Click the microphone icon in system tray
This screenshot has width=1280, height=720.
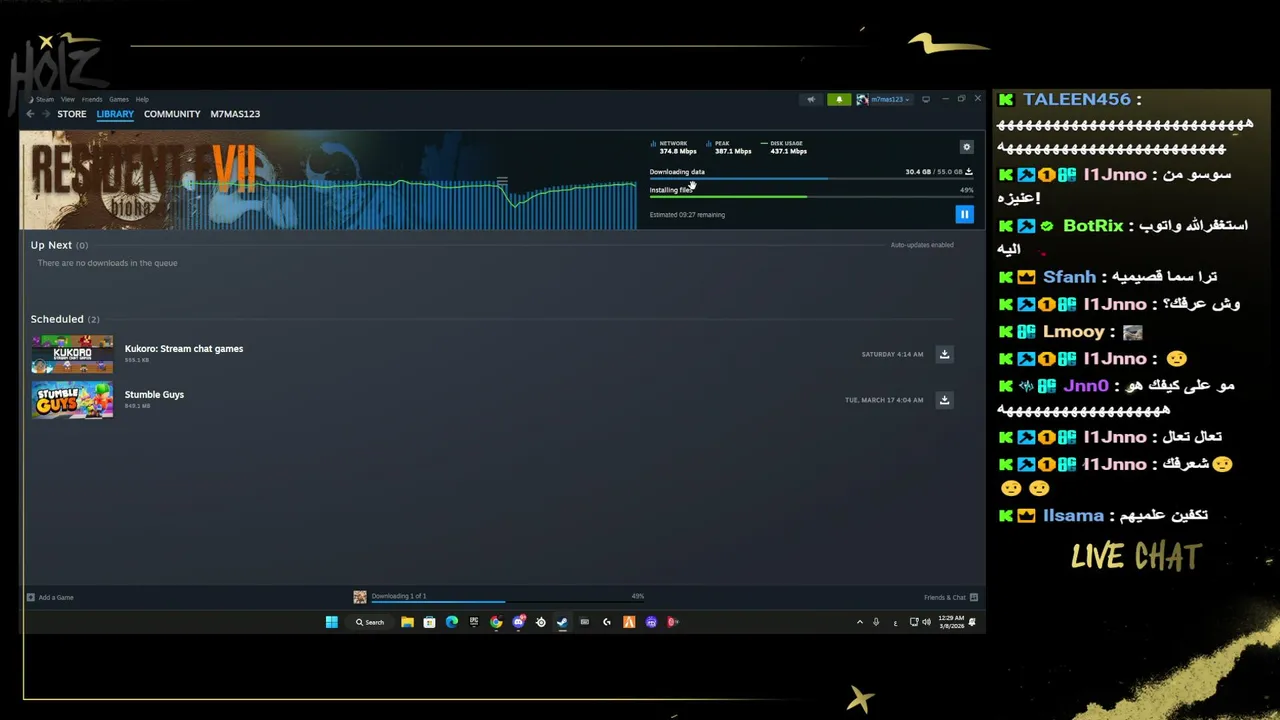pos(876,622)
